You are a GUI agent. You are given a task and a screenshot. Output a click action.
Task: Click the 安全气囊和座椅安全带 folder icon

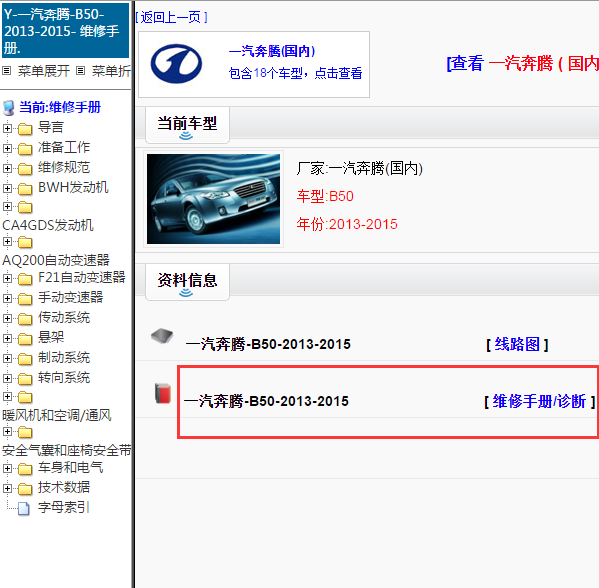click(x=25, y=432)
